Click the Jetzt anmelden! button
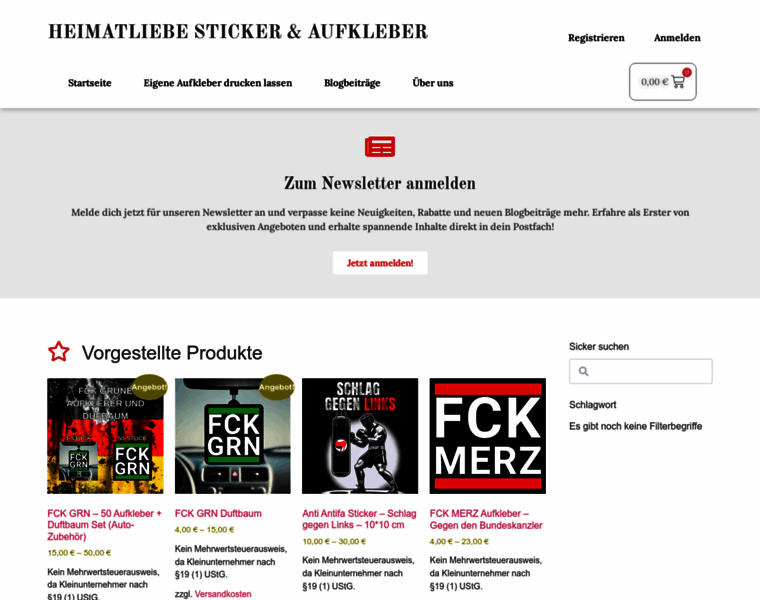 [380, 263]
